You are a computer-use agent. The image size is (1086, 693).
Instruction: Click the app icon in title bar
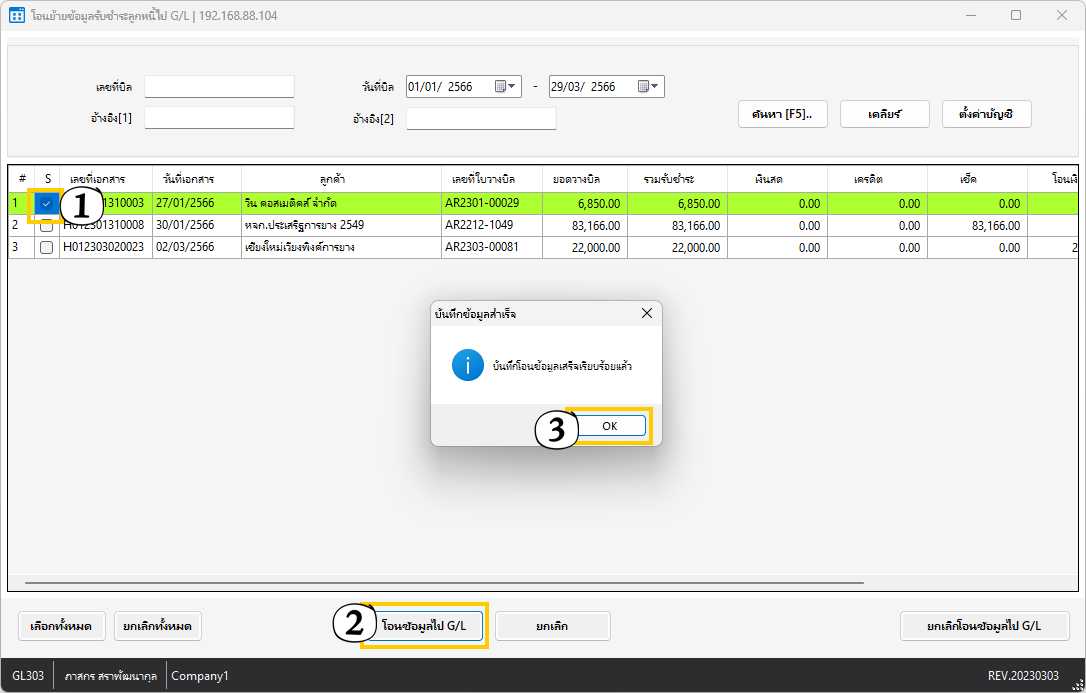16,16
